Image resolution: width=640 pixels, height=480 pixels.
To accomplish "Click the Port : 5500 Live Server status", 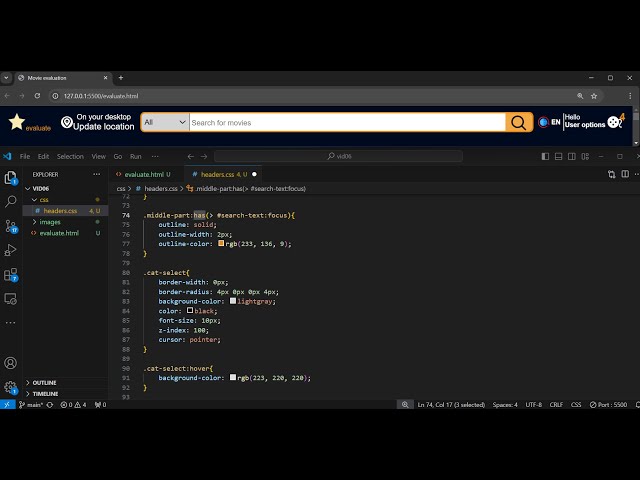I will [x=608, y=405].
